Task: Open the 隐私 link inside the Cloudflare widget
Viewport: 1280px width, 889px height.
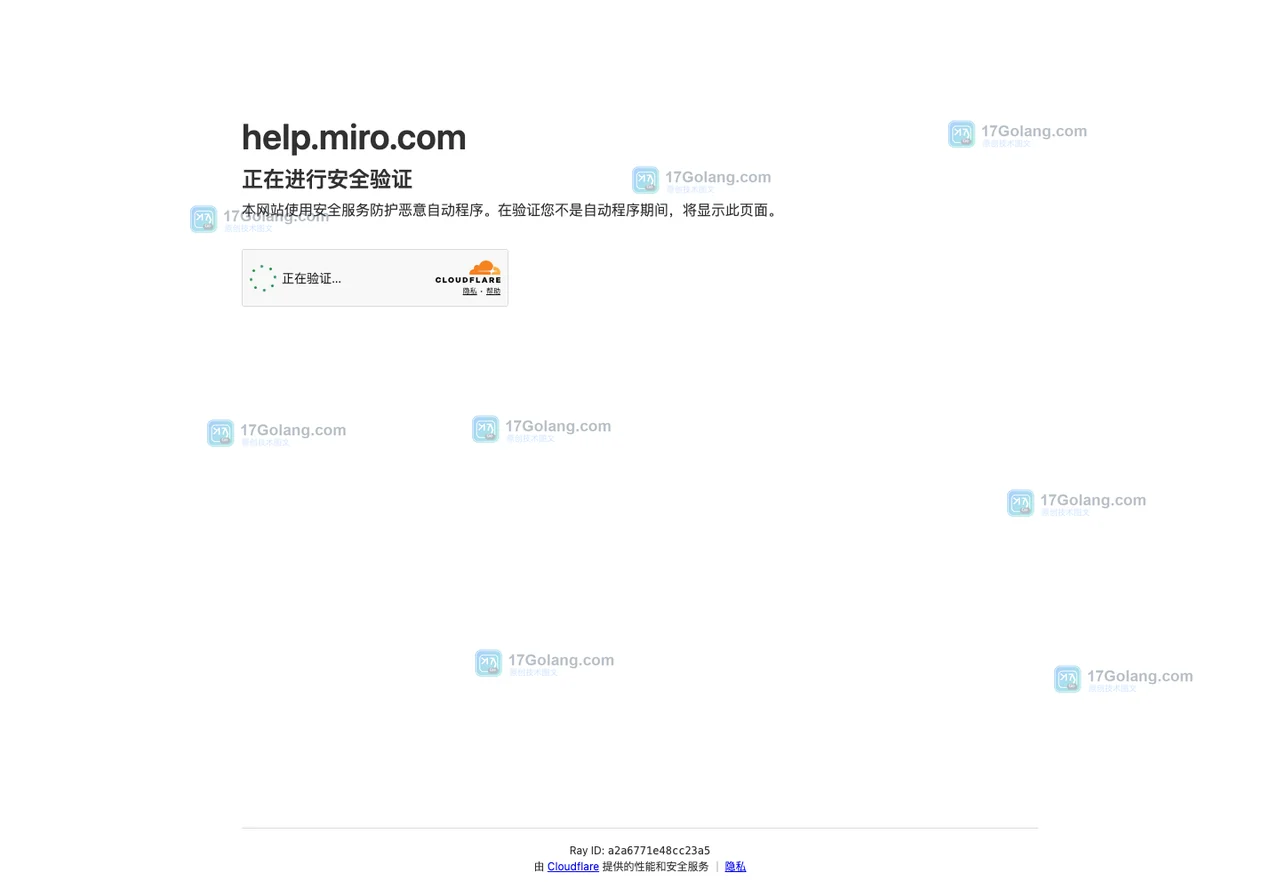Action: coord(469,291)
